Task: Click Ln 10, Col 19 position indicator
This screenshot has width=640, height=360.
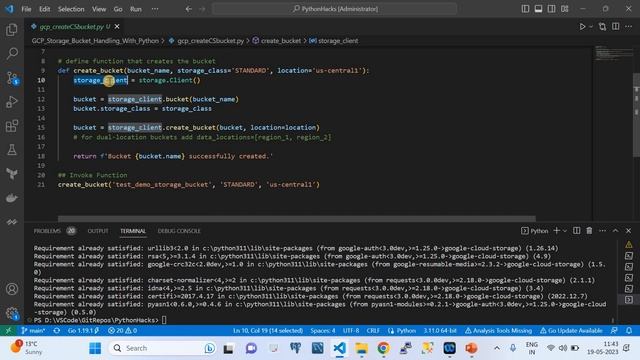Action: [268, 331]
